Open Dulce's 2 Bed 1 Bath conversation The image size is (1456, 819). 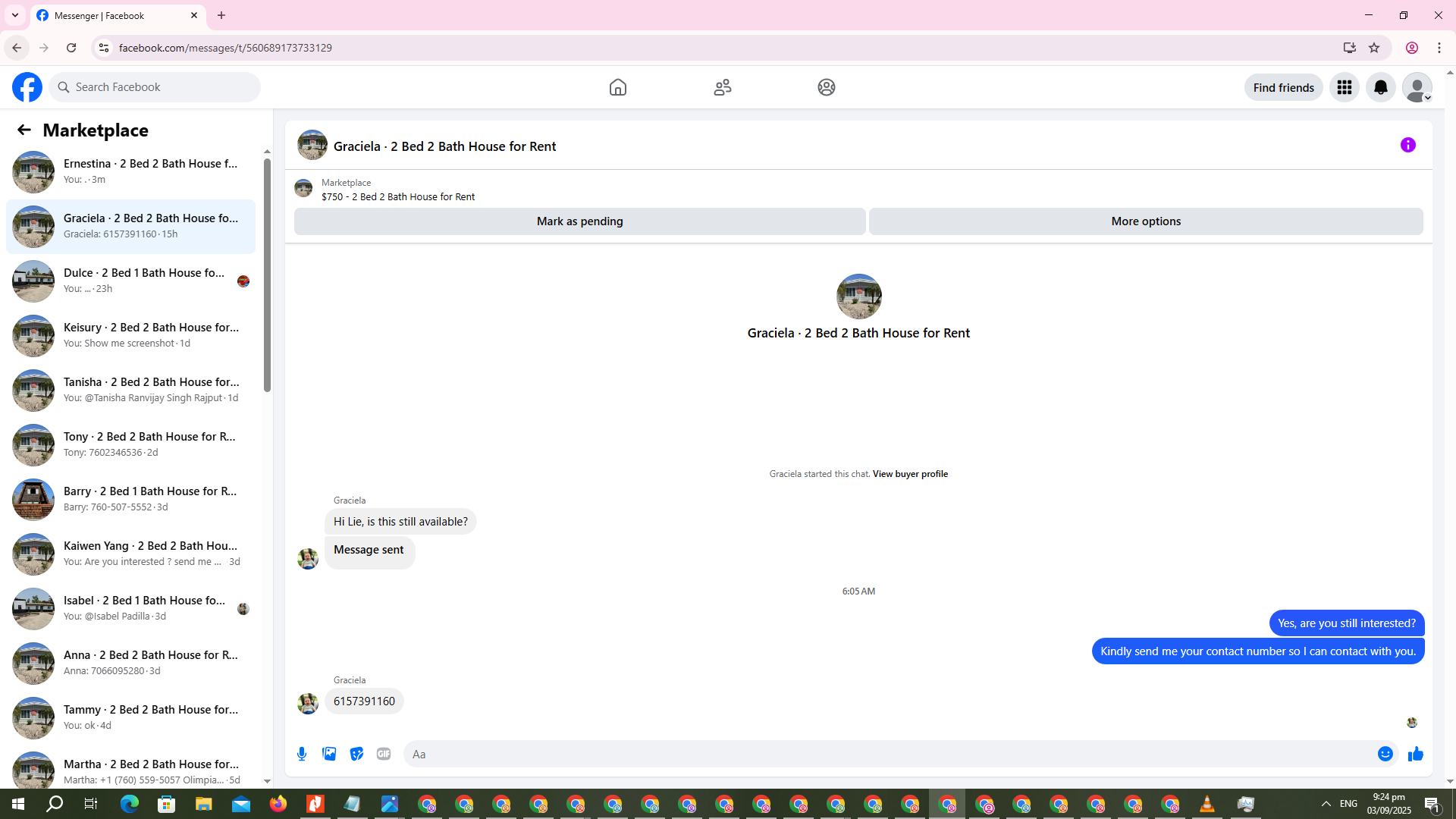click(130, 281)
